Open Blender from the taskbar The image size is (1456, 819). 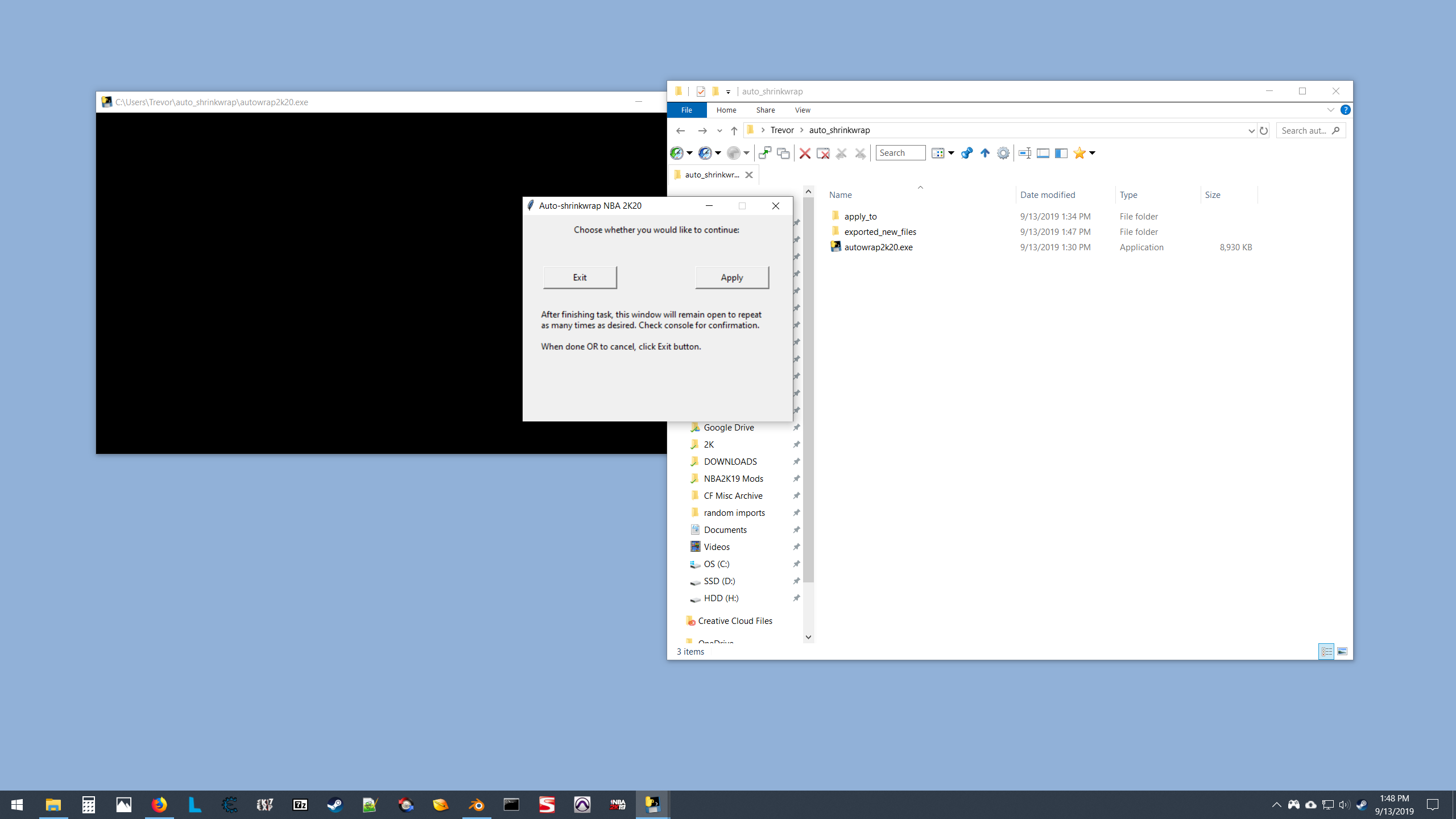[x=477, y=805]
